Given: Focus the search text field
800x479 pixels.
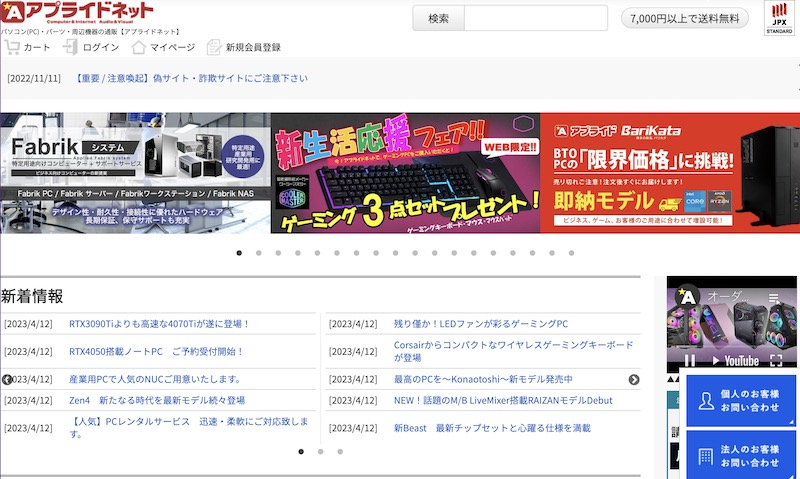Looking at the screenshot, I should 536,18.
